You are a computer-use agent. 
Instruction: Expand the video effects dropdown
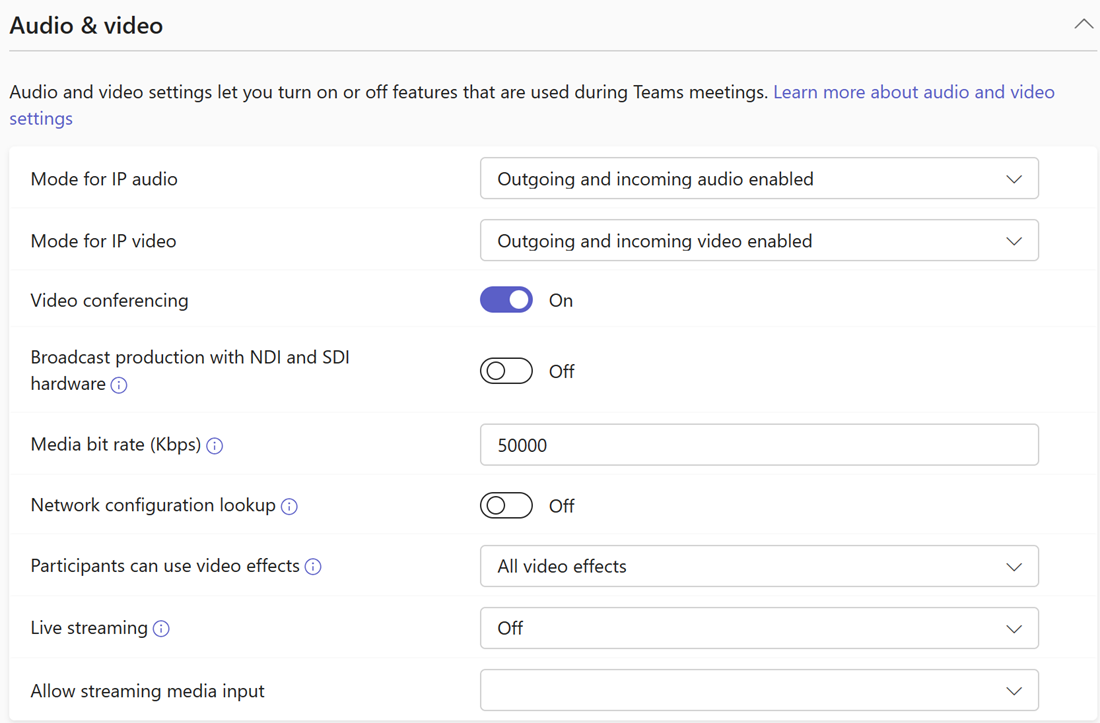coord(759,566)
